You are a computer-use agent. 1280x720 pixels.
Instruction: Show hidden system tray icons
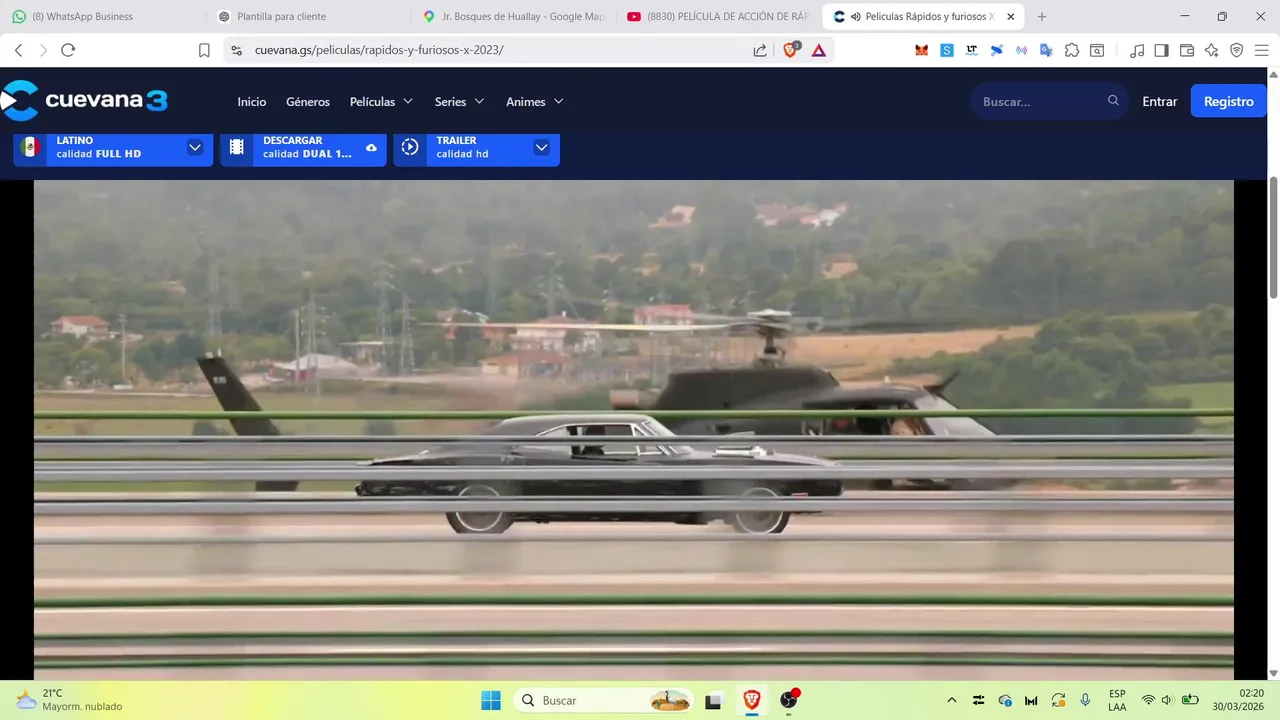[951, 700]
